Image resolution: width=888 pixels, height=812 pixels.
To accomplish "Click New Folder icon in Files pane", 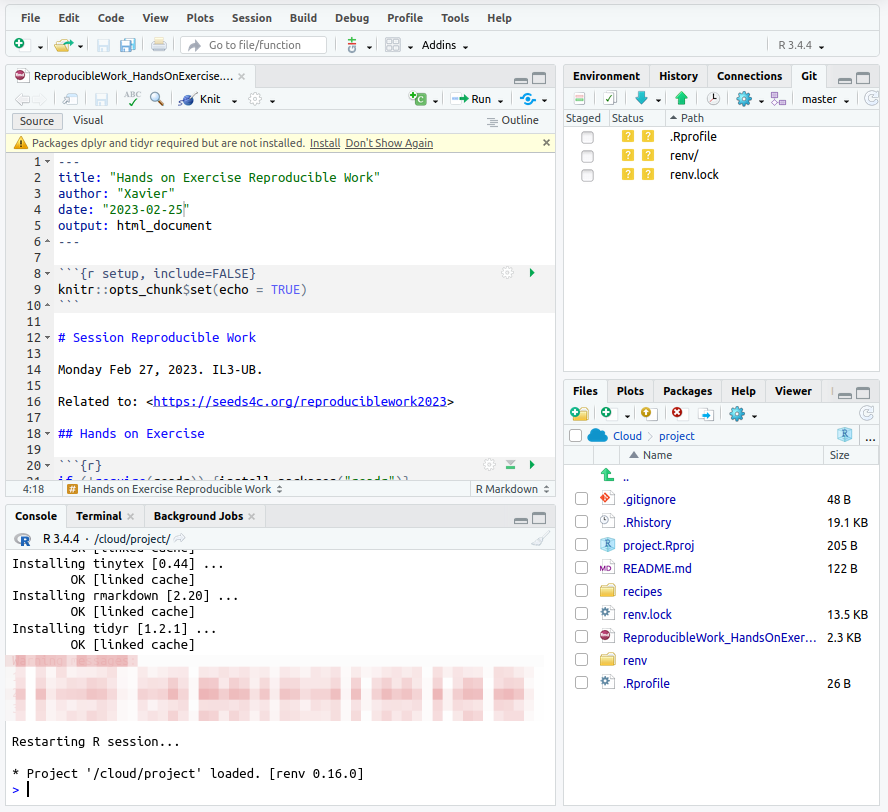I will (579, 414).
